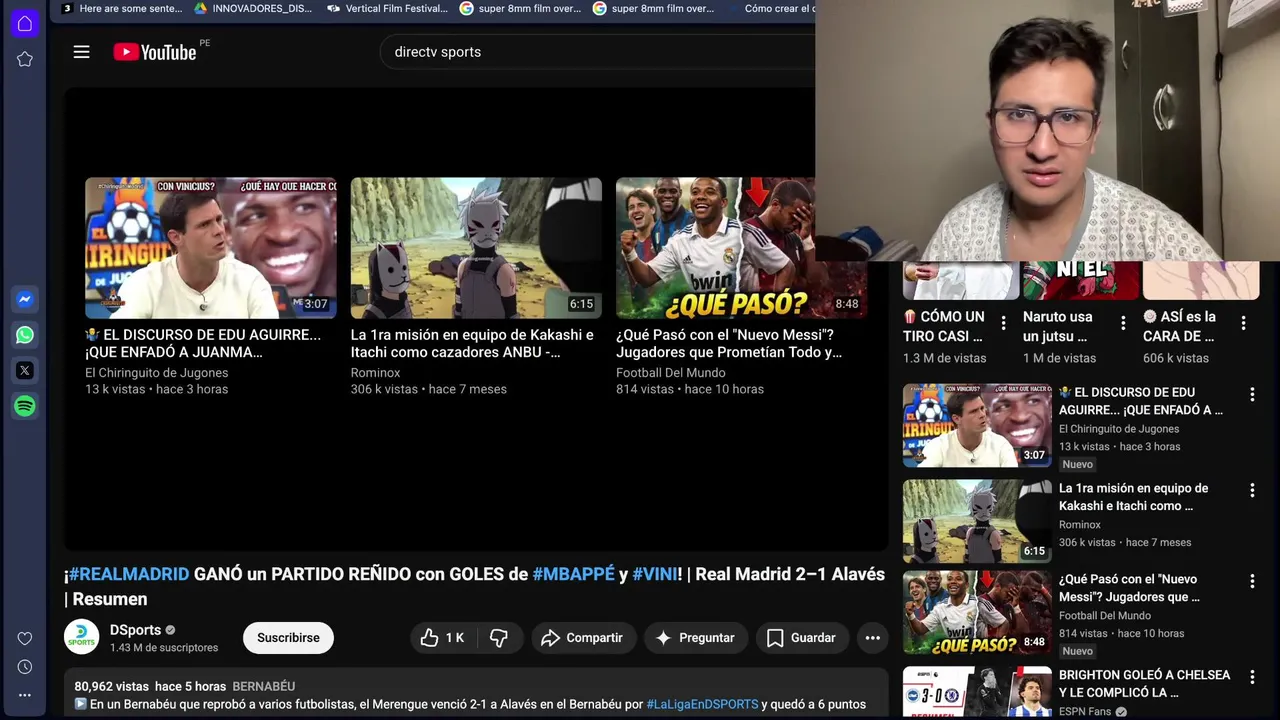Open 'ASÍ es la CARA DE' short title
This screenshot has width=1280, height=720.
[1180, 326]
